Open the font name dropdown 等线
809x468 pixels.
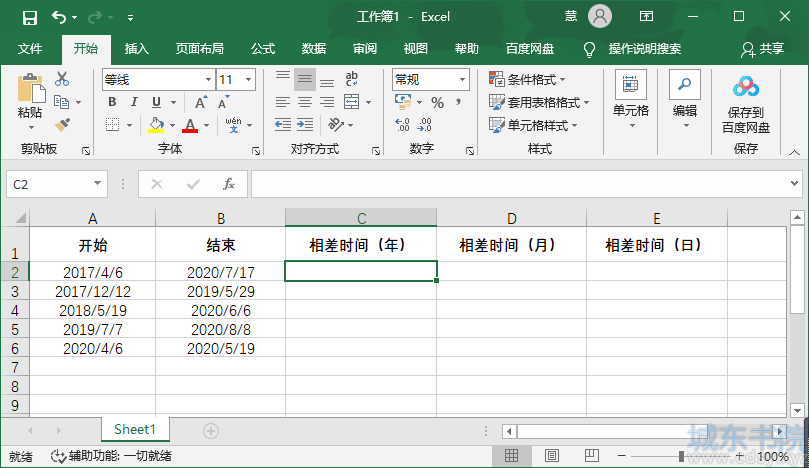coord(208,79)
